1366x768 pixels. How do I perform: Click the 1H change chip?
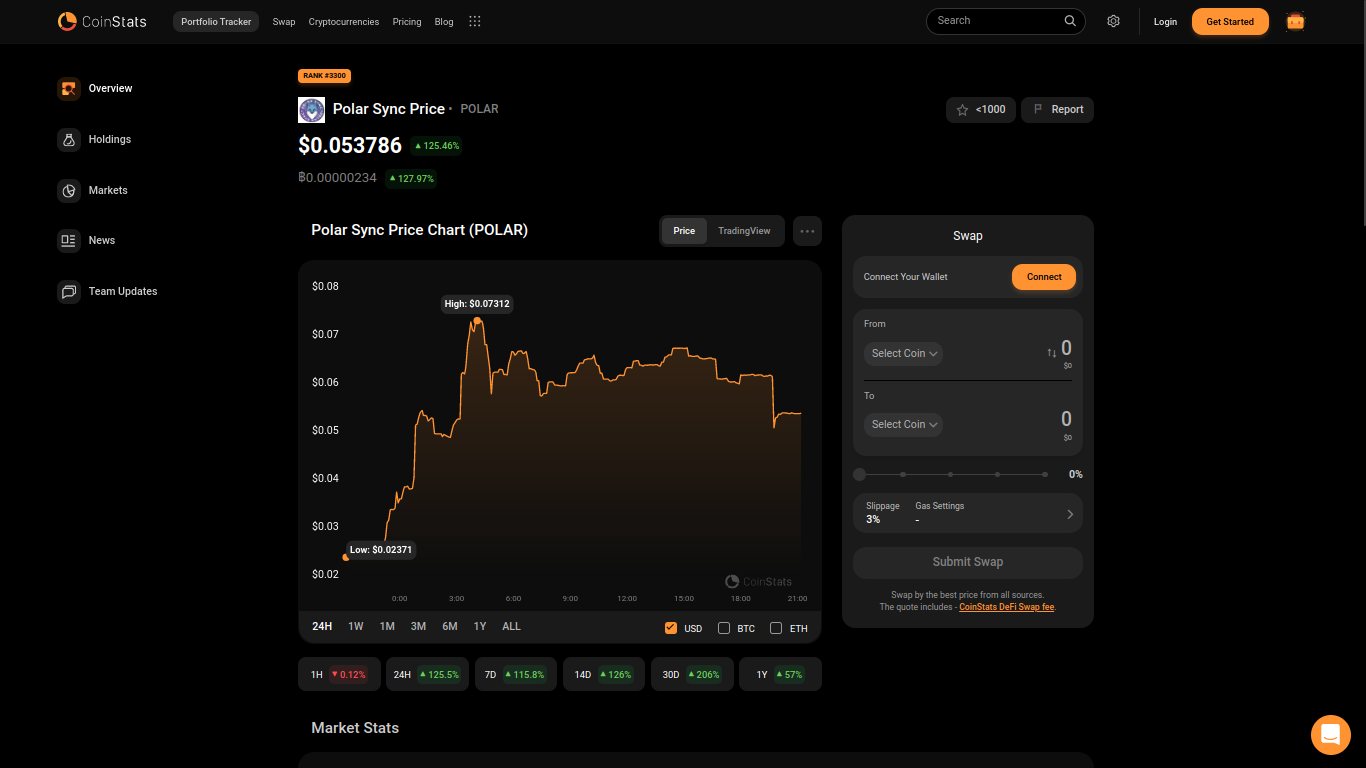tap(339, 674)
